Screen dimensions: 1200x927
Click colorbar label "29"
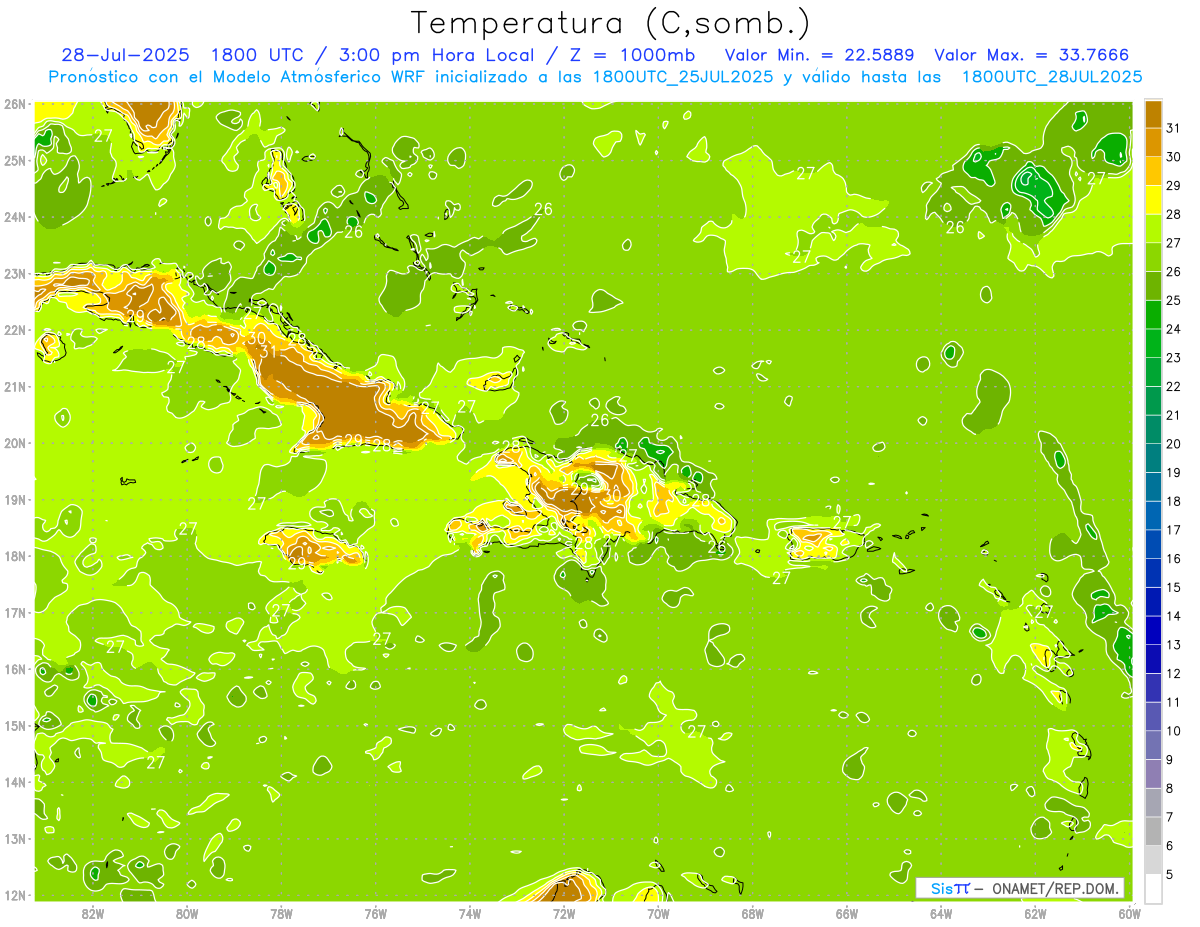point(1174,185)
